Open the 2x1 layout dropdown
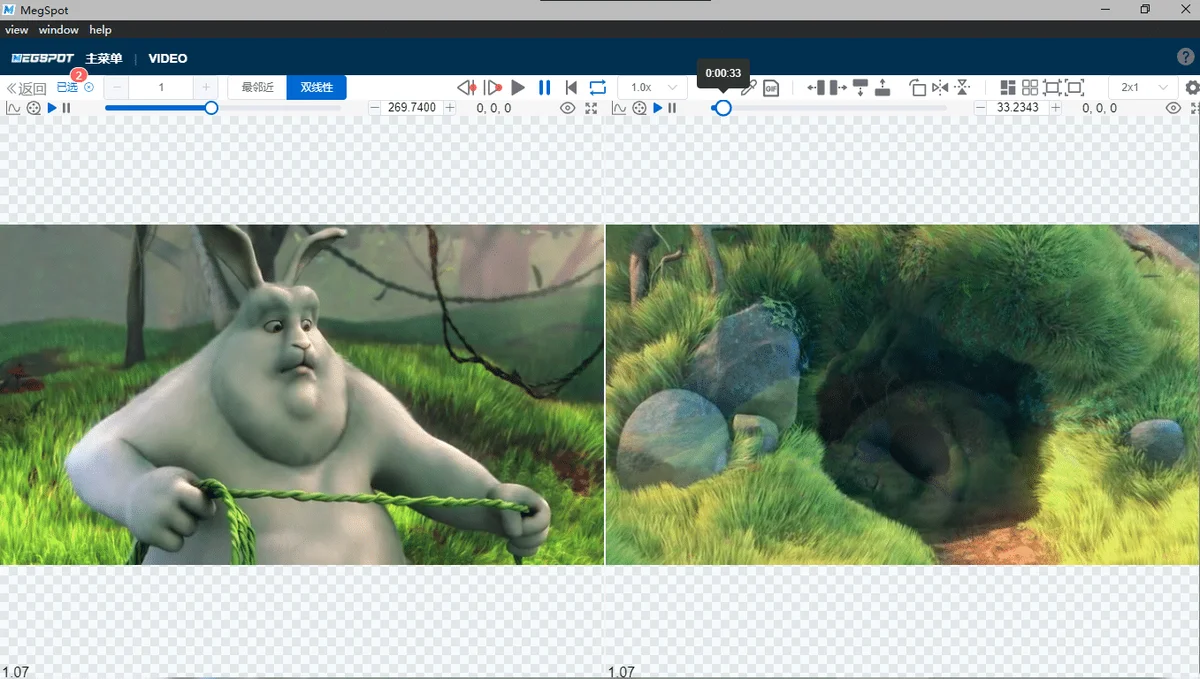Viewport: 1200px width, 679px height. [1144, 88]
